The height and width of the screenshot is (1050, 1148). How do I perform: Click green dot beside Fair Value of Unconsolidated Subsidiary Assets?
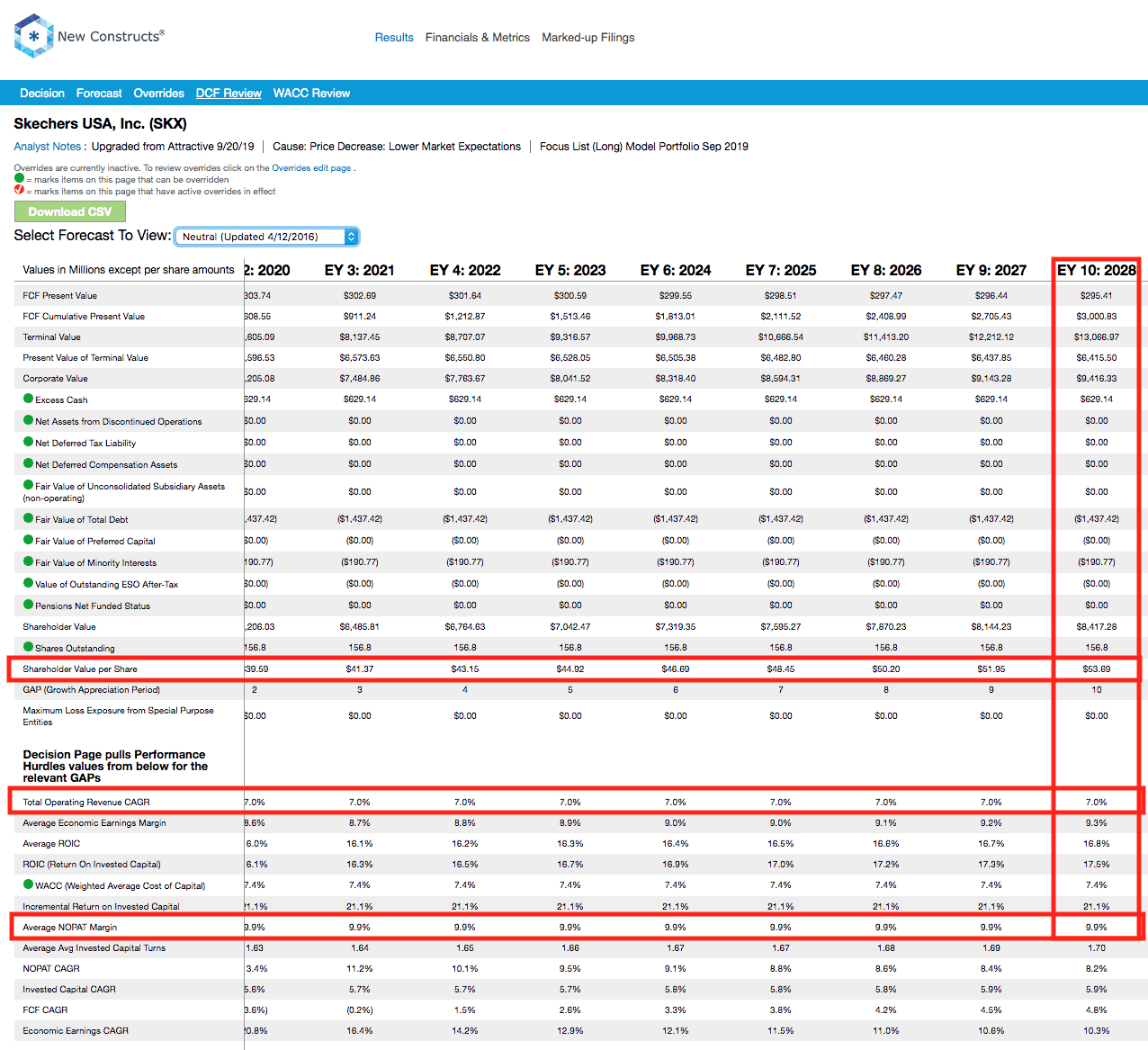pyautogui.click(x=28, y=485)
